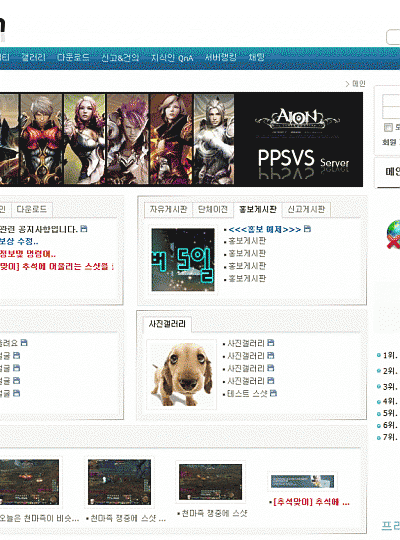The image size is (400, 540).
Task: Open the 다운로드 navigation bar item
Action: 73,57
